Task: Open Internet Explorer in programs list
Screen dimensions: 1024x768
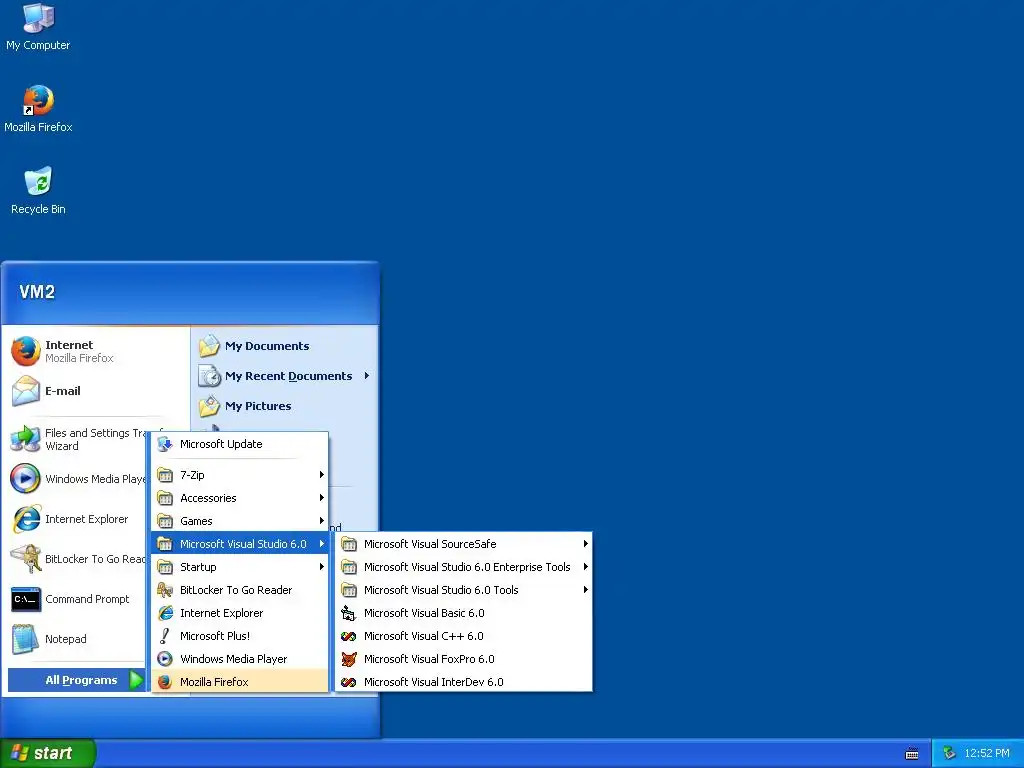Action: pyautogui.click(x=240, y=613)
